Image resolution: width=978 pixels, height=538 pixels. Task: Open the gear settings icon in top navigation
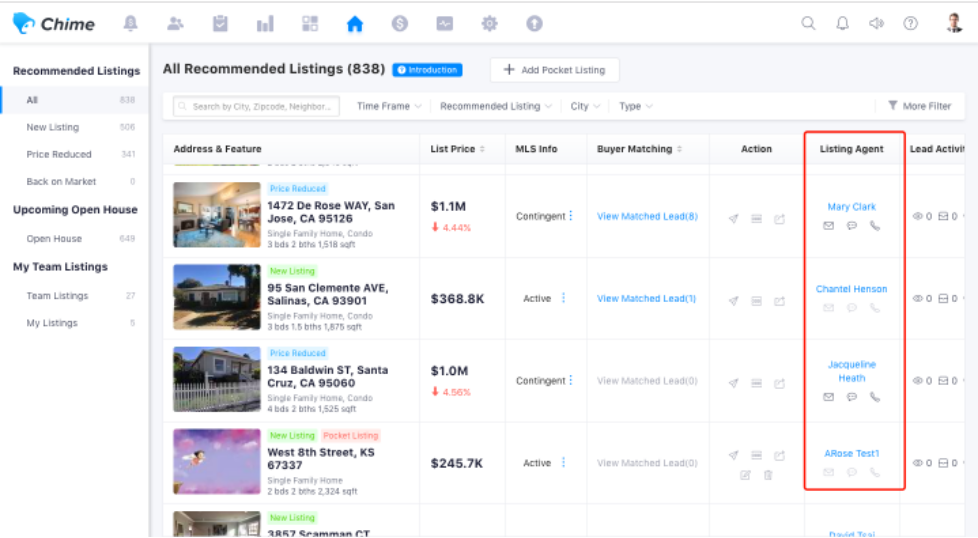(489, 24)
